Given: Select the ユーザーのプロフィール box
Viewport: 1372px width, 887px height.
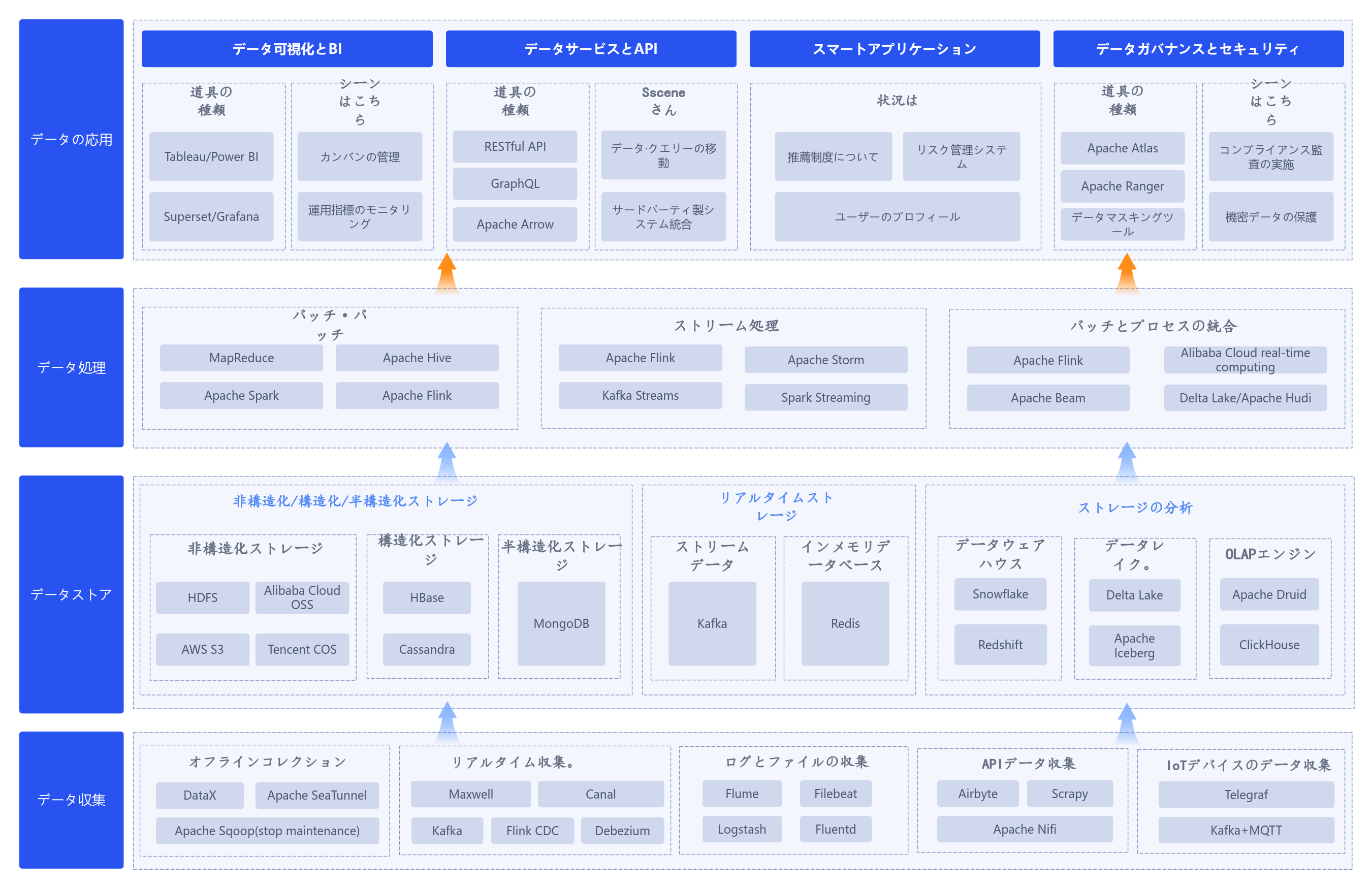Looking at the screenshot, I should (897, 216).
